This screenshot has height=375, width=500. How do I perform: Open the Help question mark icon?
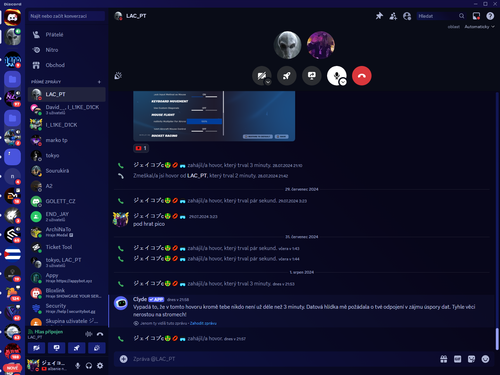tap(490, 16)
